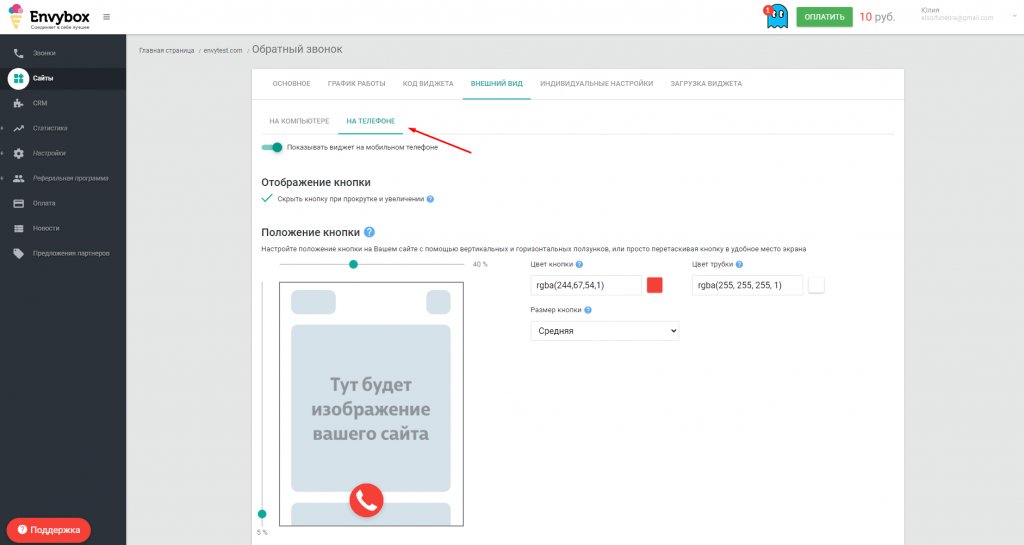Open the red button color swatch

pyautogui.click(x=654, y=285)
